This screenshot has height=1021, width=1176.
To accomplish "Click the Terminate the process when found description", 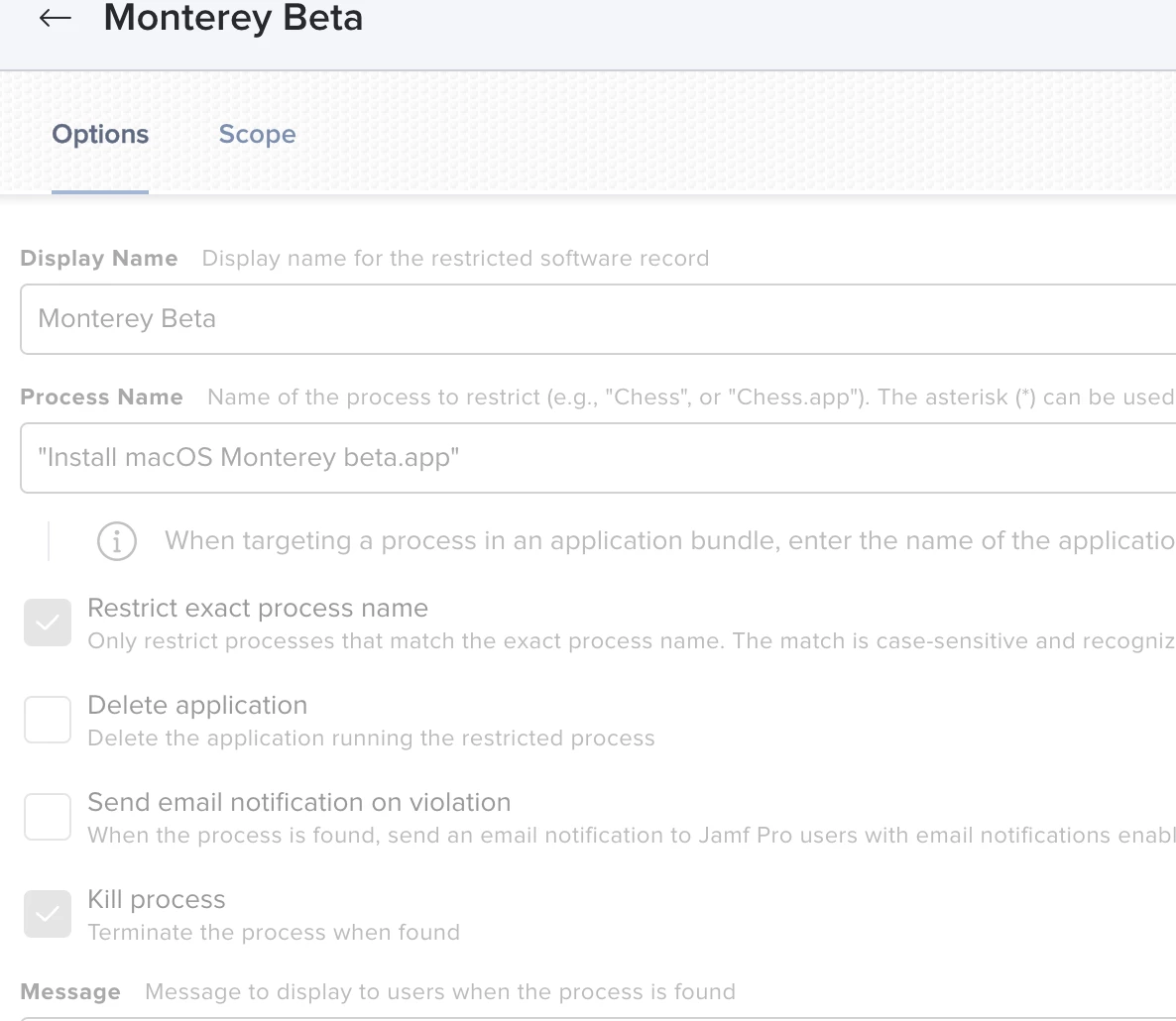I will click(274, 933).
